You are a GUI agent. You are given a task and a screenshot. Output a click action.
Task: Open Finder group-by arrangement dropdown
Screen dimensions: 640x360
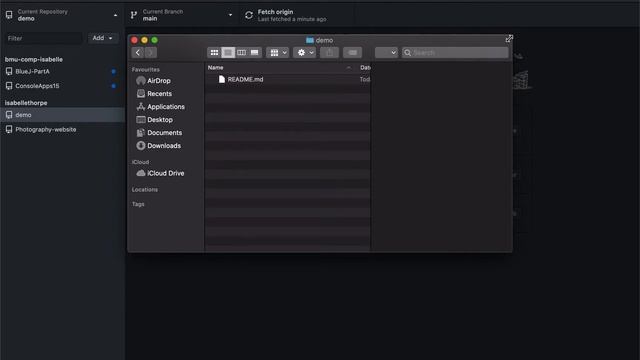point(278,53)
